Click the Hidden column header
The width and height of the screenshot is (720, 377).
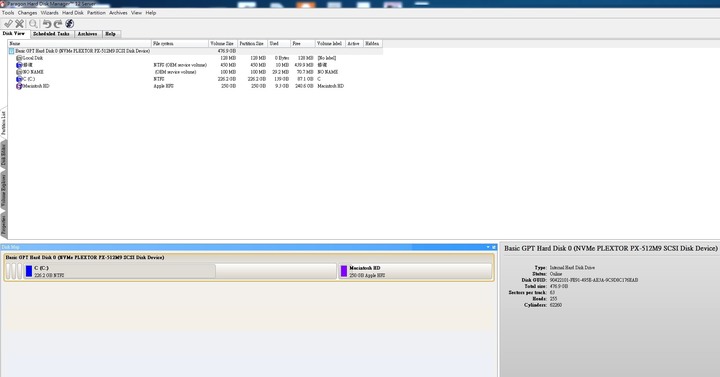(373, 44)
